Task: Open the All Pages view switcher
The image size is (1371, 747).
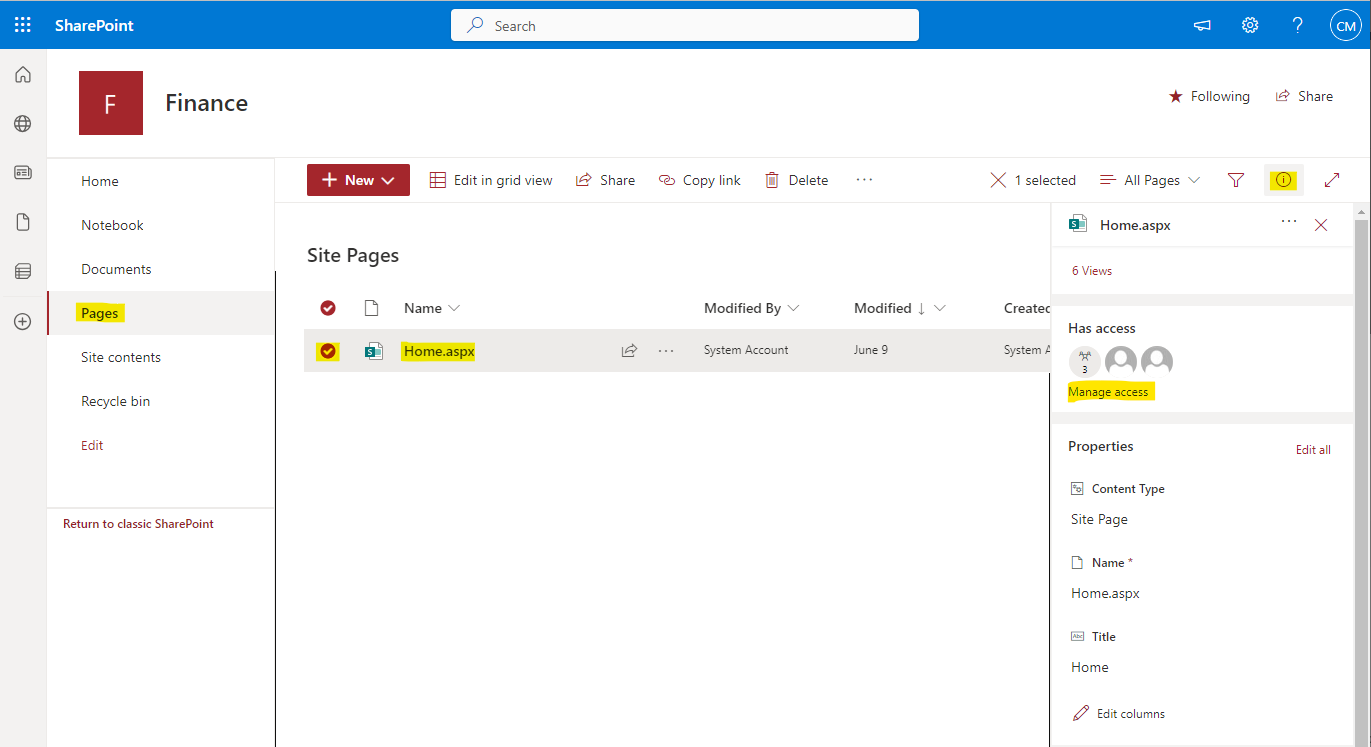Action: click(1149, 179)
